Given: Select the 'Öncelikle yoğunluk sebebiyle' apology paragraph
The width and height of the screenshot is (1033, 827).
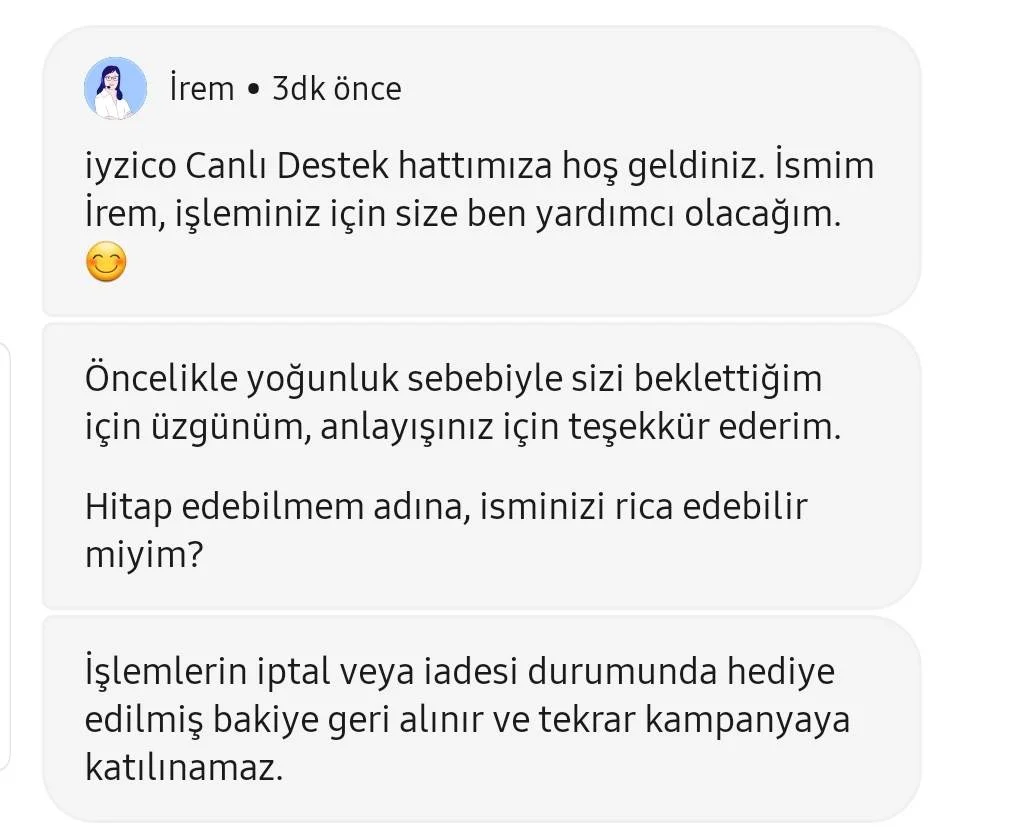Looking at the screenshot, I should pos(462,403).
